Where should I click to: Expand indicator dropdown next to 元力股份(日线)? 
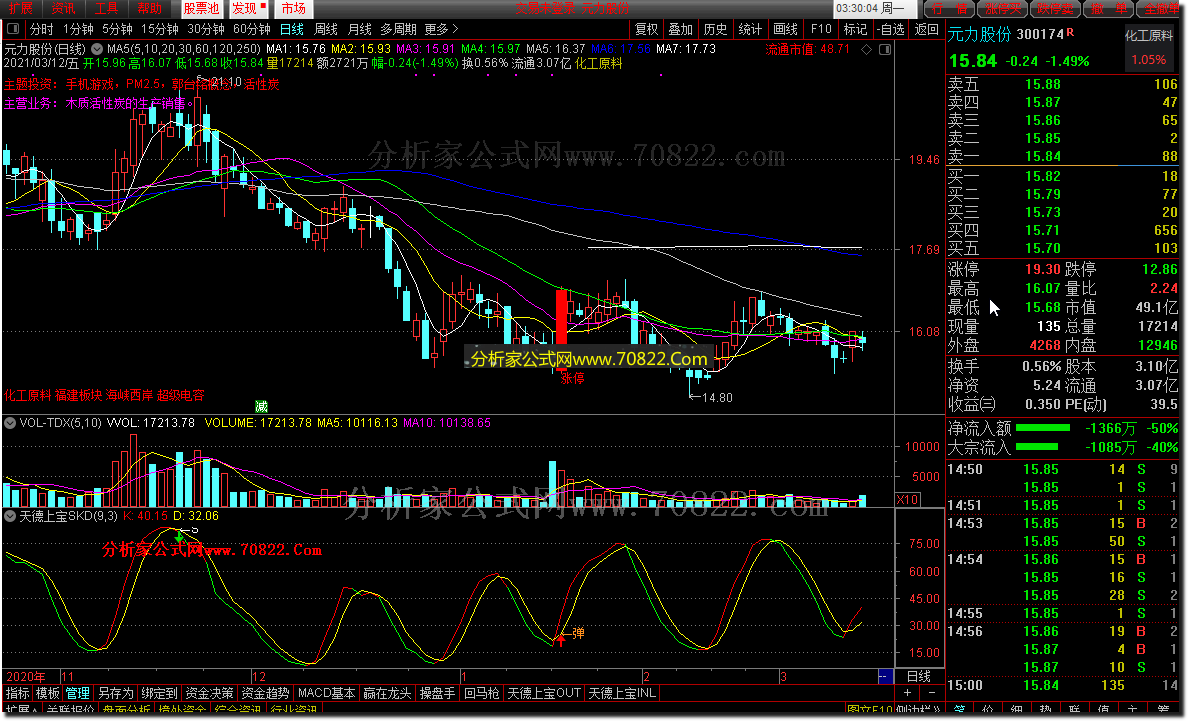[97, 49]
